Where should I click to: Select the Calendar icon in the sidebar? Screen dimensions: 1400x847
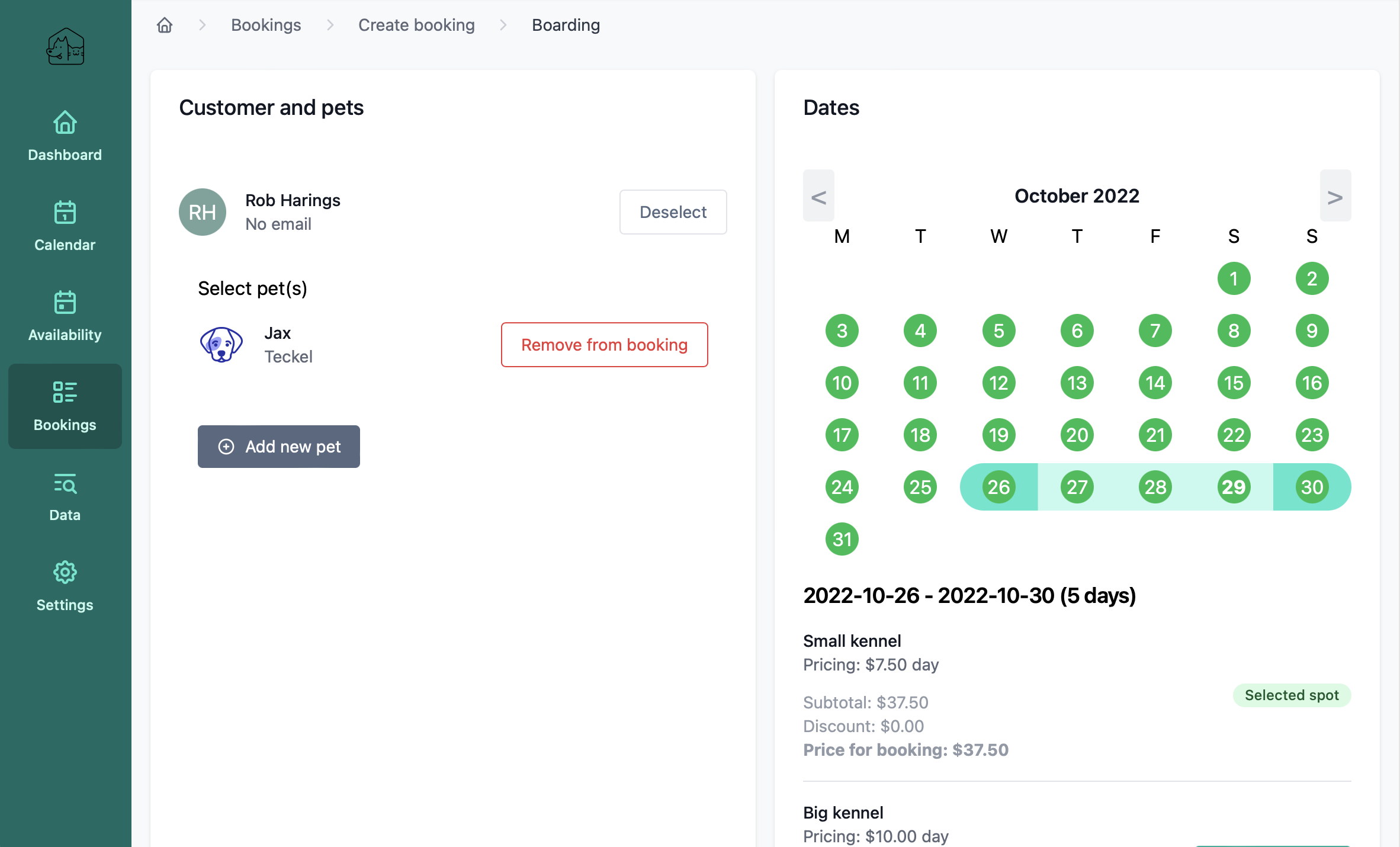[x=64, y=226]
